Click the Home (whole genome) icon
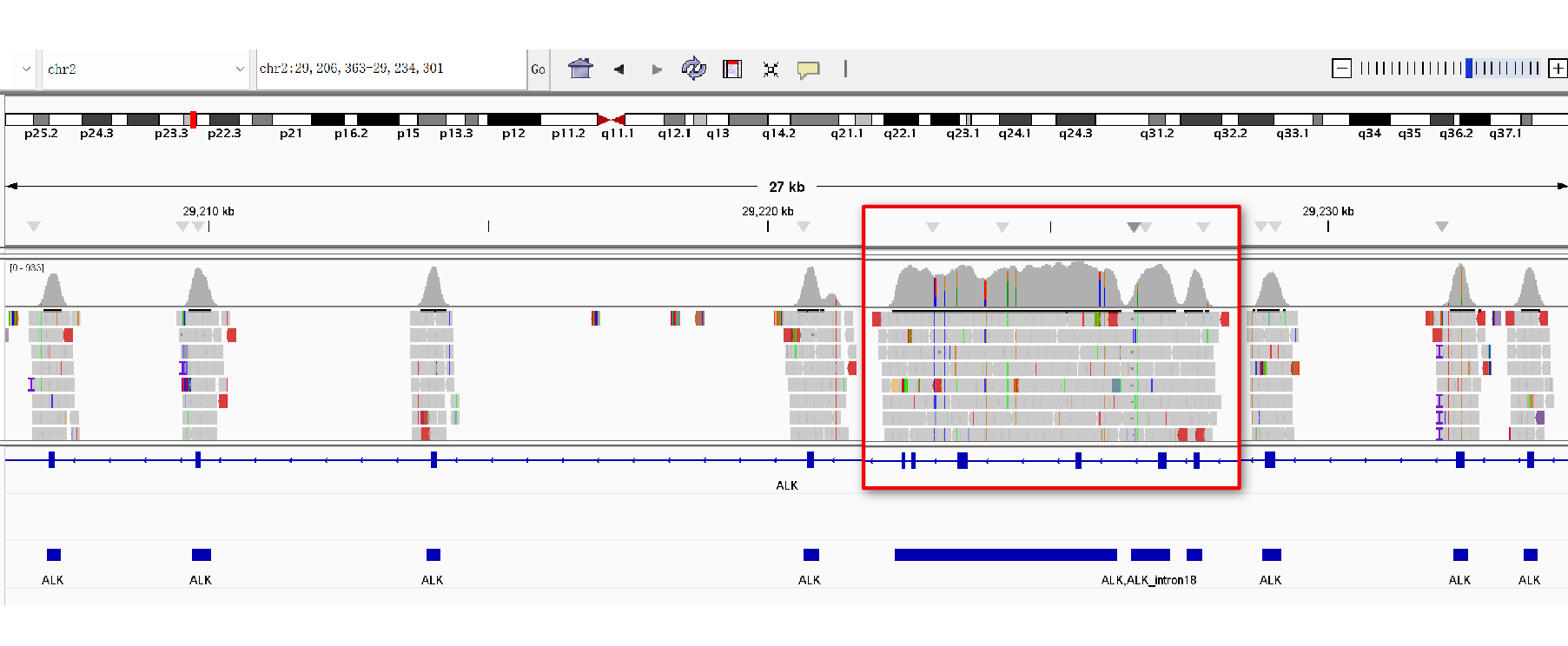 (580, 69)
